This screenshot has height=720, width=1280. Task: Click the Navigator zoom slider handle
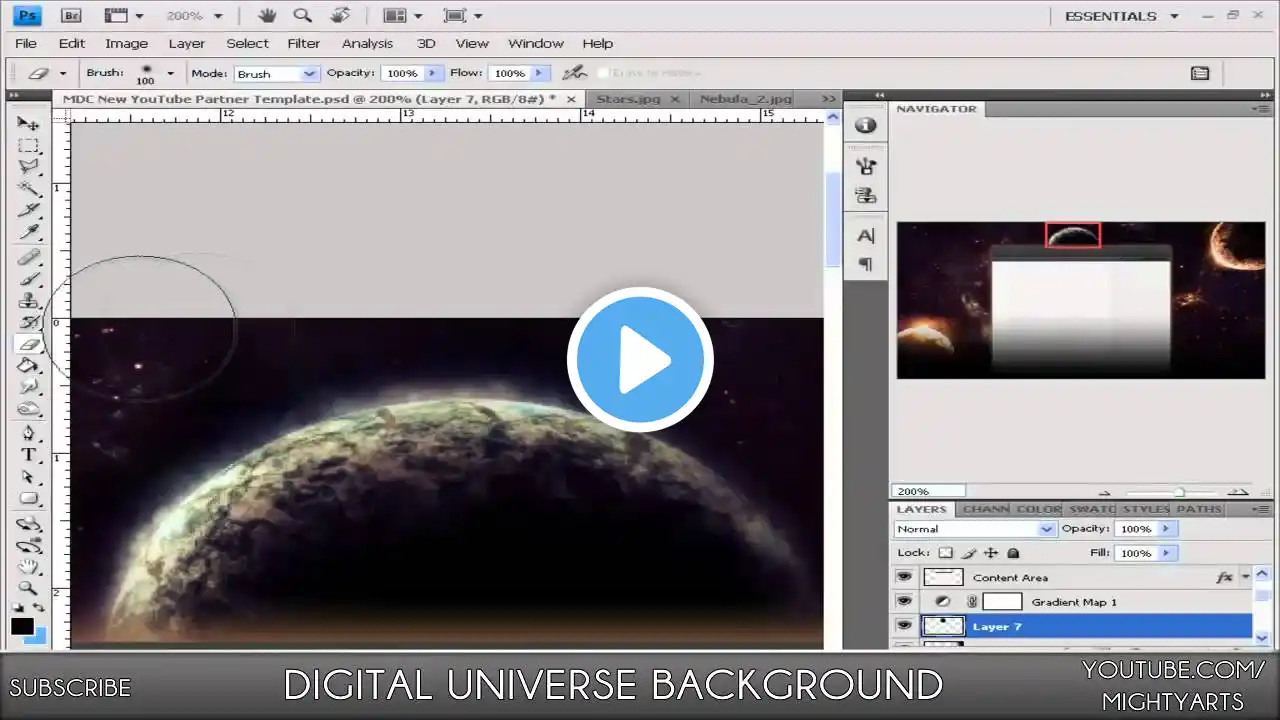tap(1179, 491)
